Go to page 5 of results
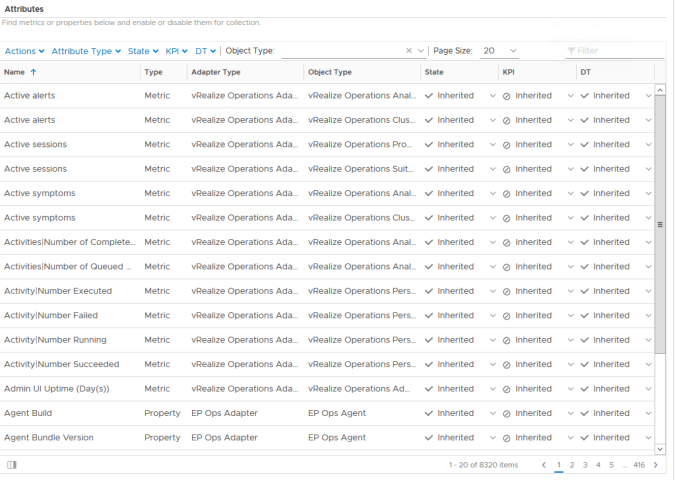This screenshot has width=675, height=480. 611,465
